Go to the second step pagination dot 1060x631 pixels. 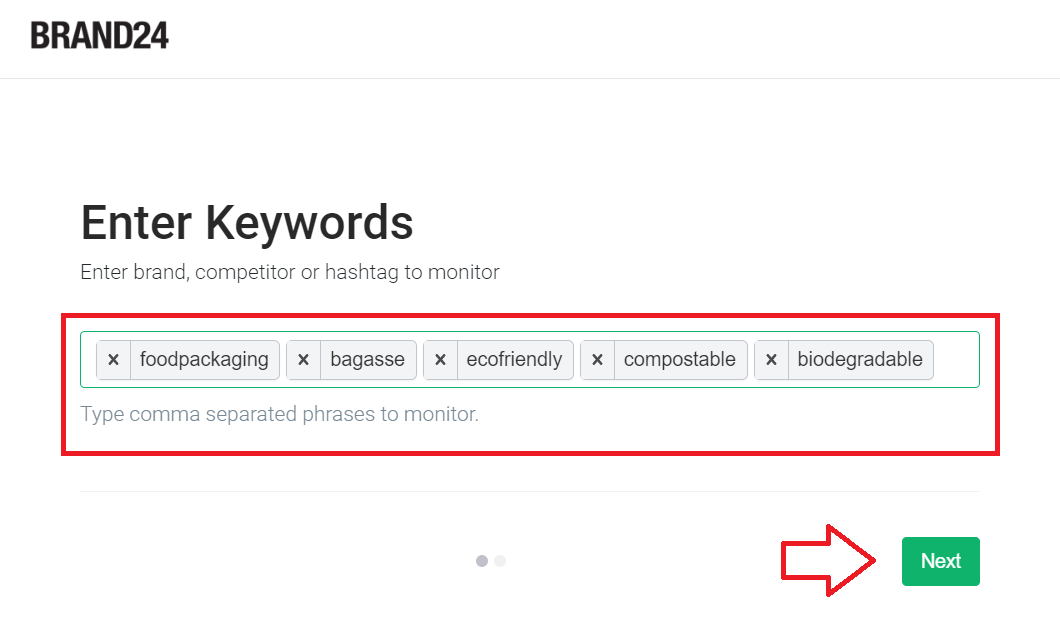(500, 561)
